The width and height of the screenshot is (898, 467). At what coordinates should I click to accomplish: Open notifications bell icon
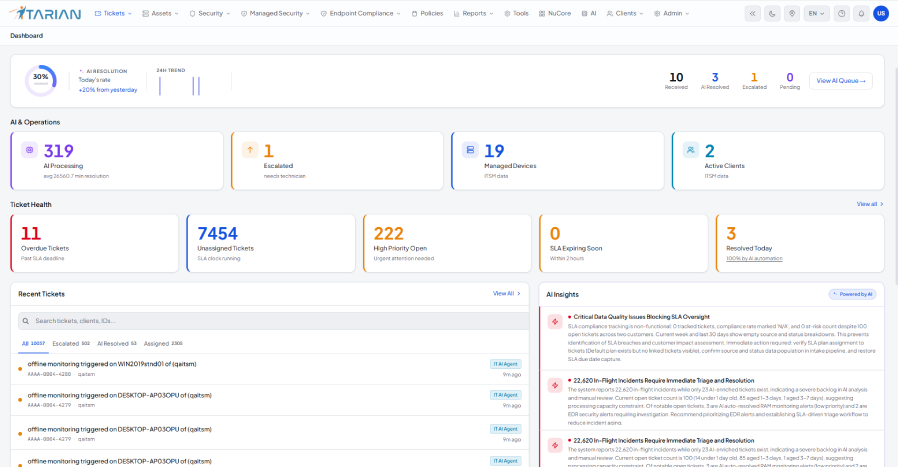(861, 13)
